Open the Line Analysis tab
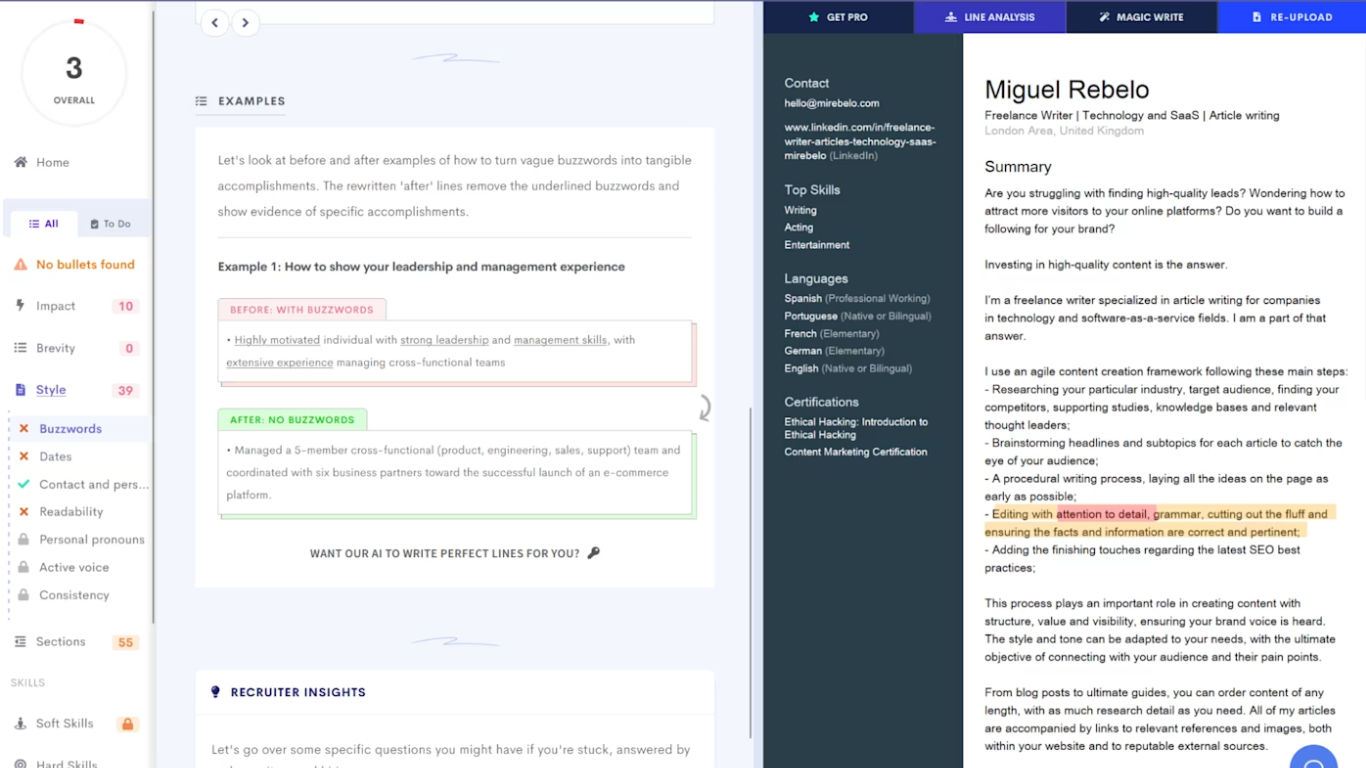Viewport: 1366px width, 768px height. pos(989,17)
